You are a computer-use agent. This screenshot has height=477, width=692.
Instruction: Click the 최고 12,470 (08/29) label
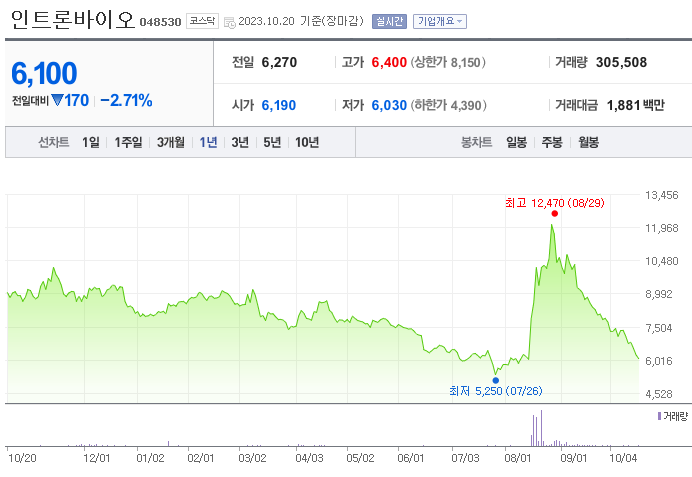tap(555, 203)
